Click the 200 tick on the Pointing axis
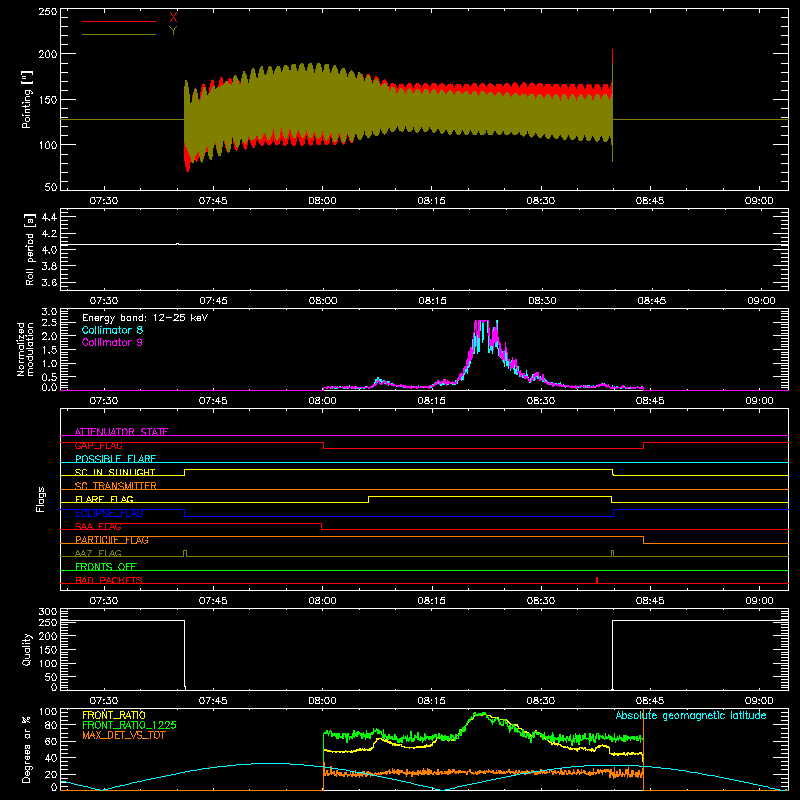 pos(47,54)
